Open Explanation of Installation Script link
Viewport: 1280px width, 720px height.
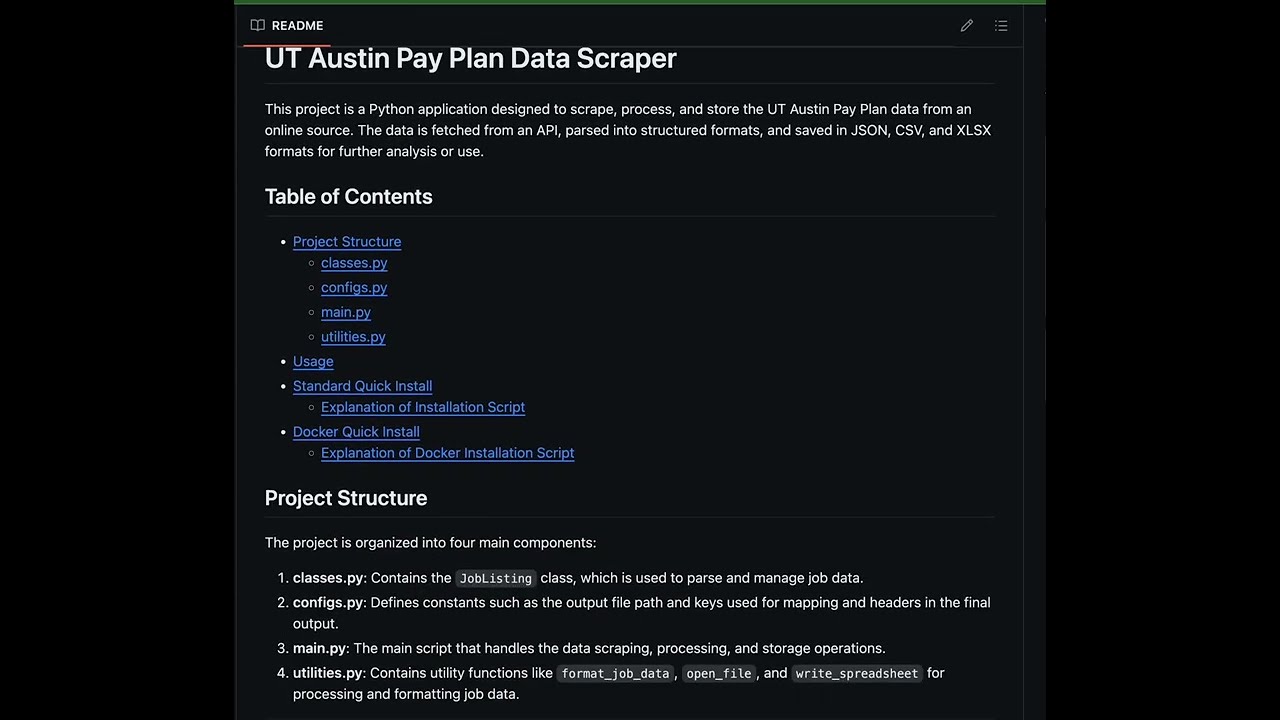[423, 407]
